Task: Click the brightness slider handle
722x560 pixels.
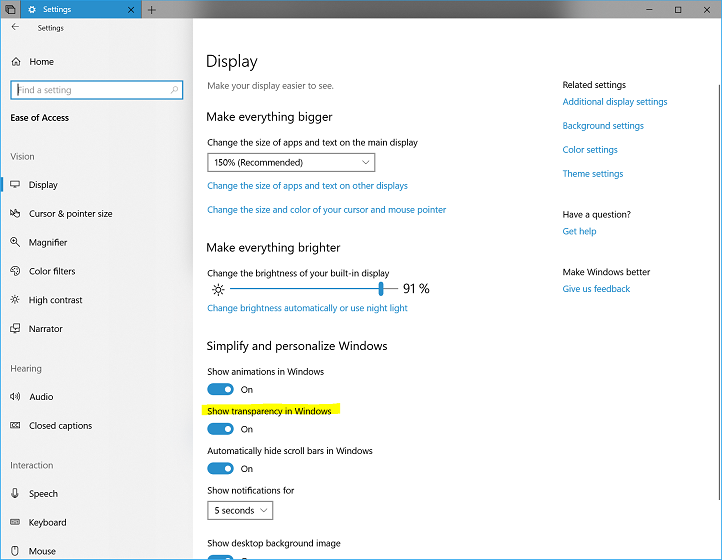Action: point(381,289)
